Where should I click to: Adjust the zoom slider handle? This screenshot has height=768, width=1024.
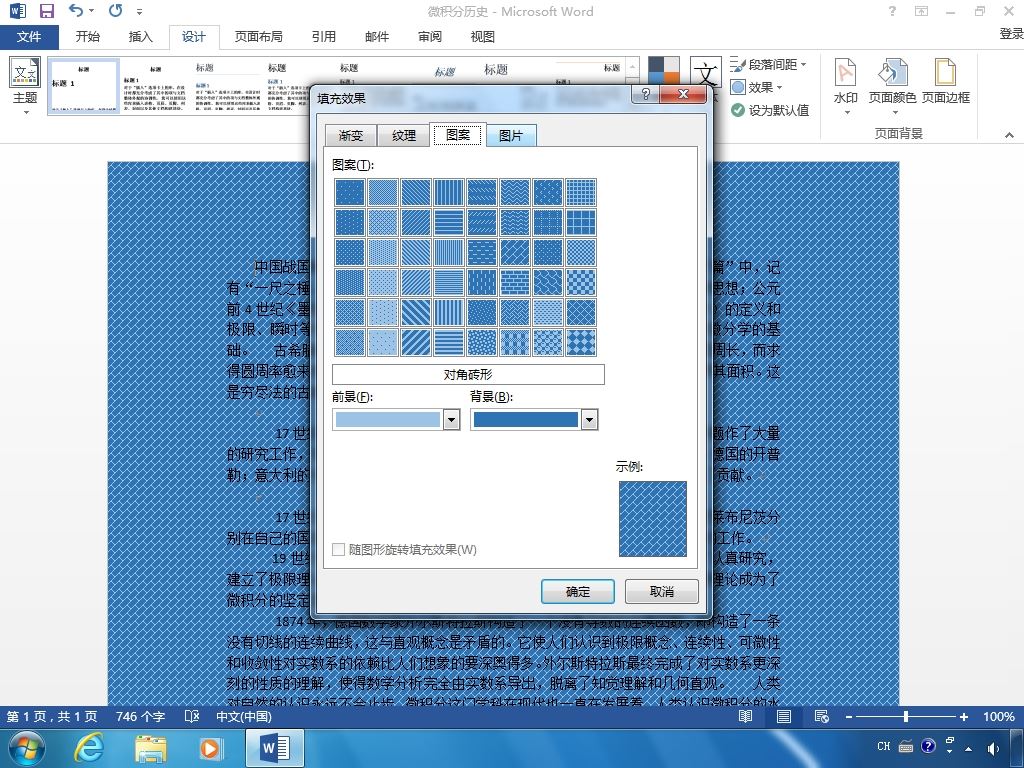pos(906,716)
